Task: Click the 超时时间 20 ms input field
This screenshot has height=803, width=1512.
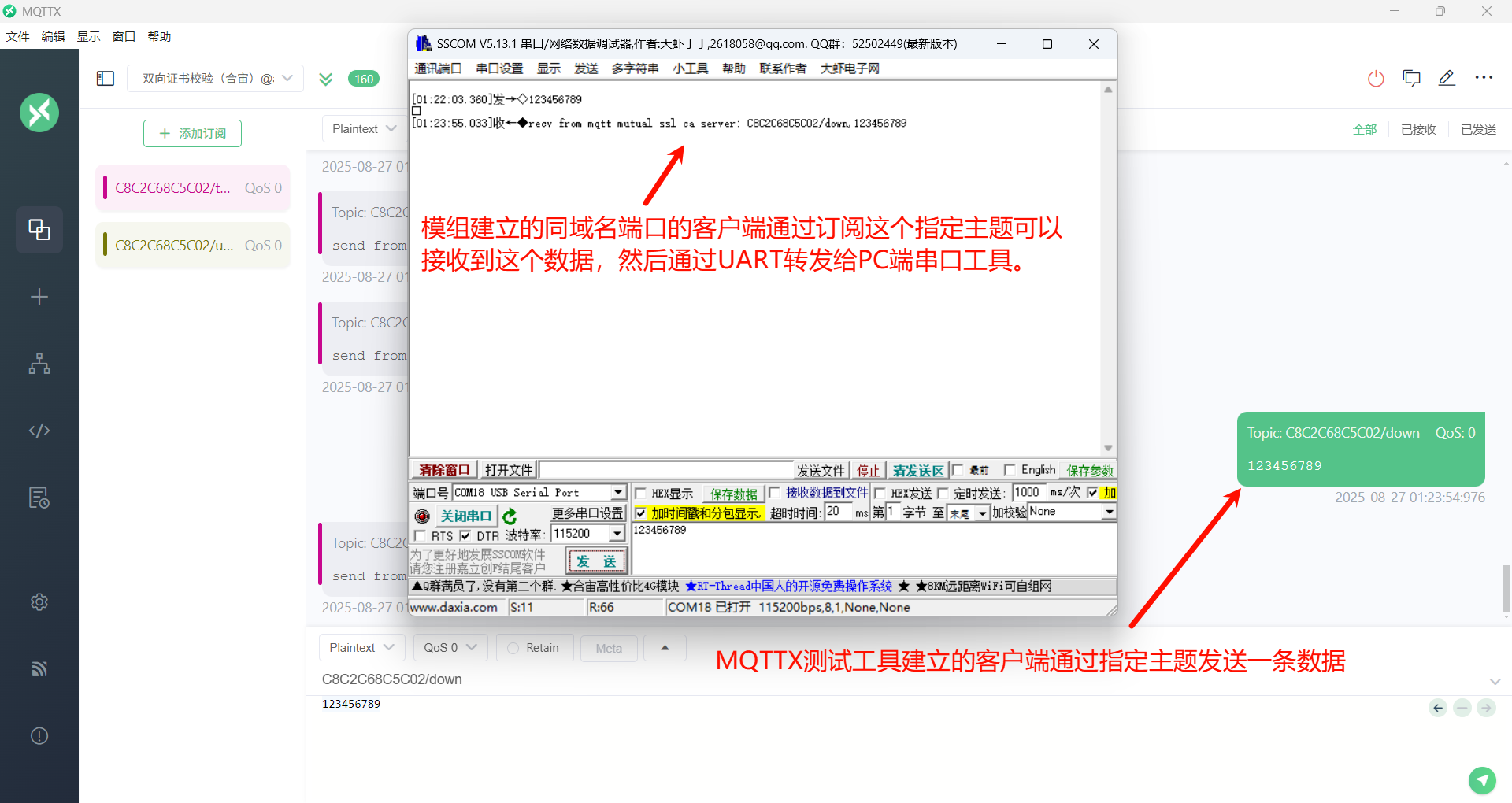Action: (839, 513)
